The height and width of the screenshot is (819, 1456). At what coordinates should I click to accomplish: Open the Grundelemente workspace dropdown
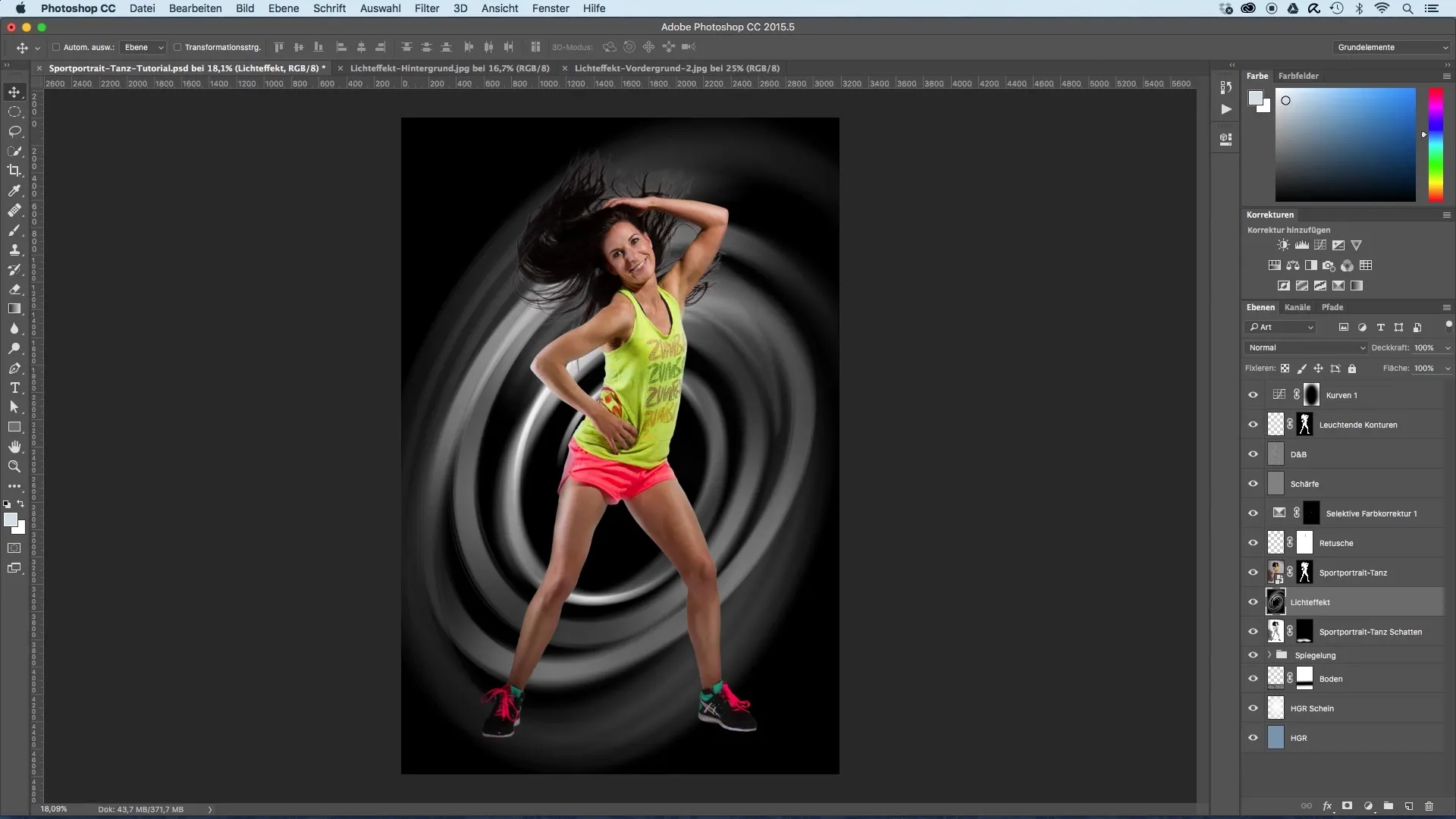pyautogui.click(x=1392, y=47)
